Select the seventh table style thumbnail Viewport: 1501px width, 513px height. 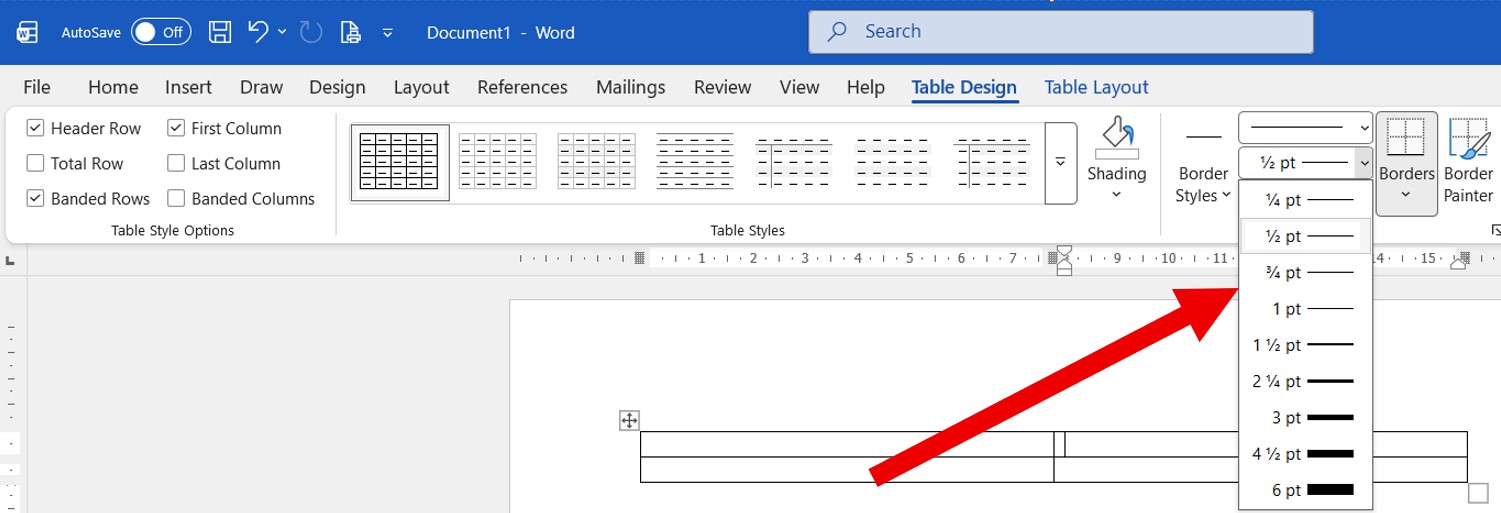pos(992,162)
